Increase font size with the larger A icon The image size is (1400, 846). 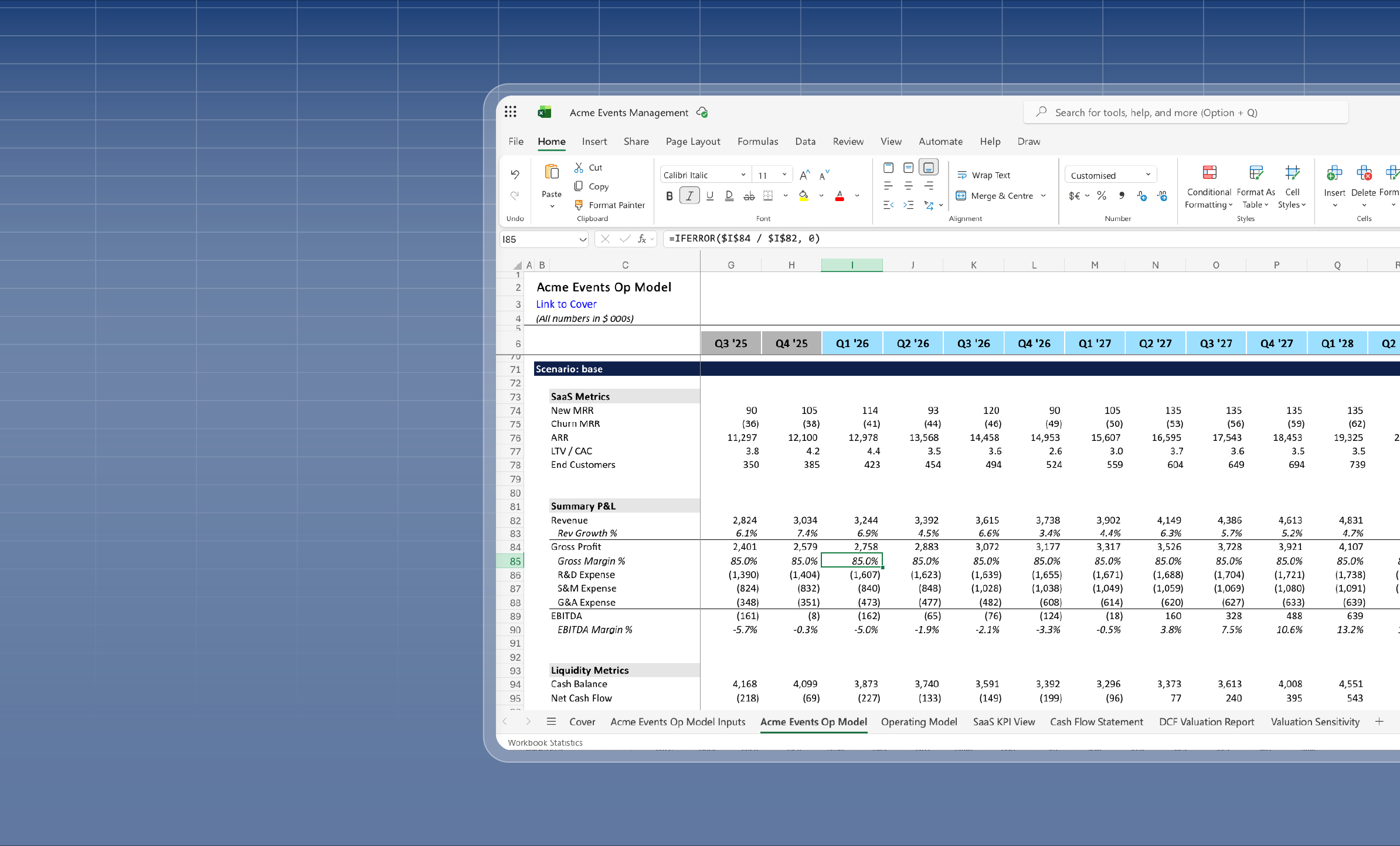tap(805, 175)
